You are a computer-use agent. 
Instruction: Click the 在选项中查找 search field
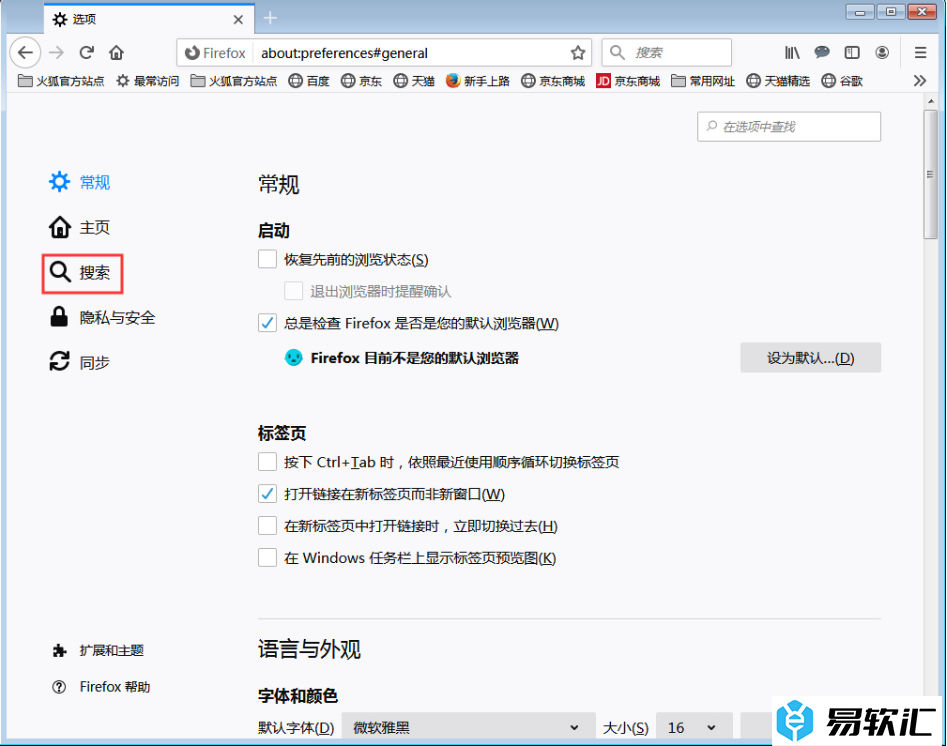coord(789,127)
